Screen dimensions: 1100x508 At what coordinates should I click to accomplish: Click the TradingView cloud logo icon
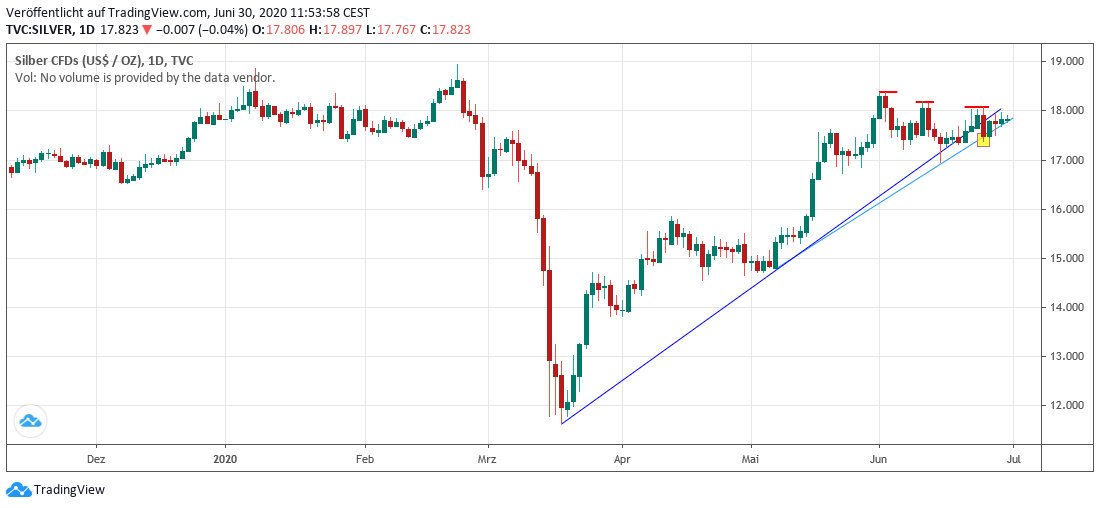(x=18, y=490)
